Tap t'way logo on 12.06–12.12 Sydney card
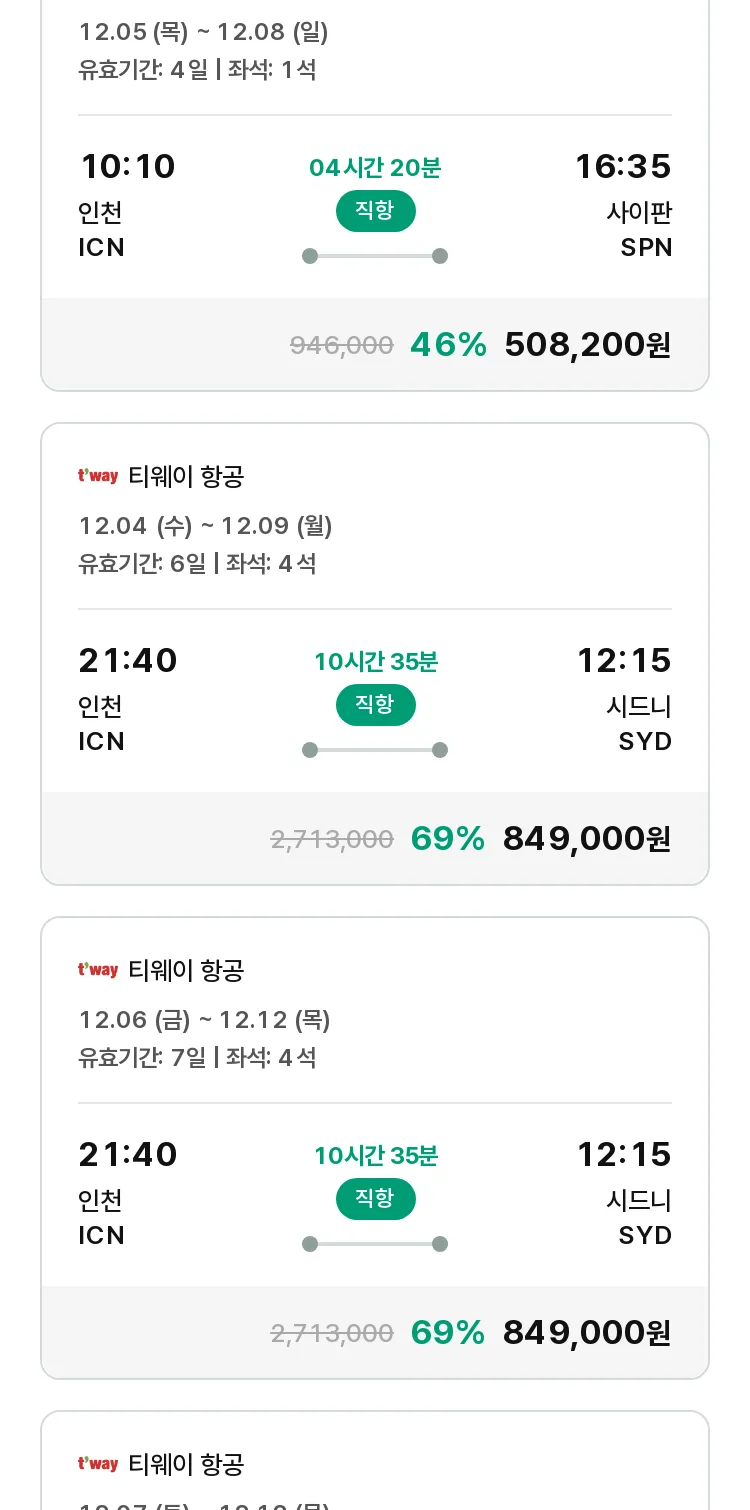This screenshot has width=750, height=1510. 98,970
